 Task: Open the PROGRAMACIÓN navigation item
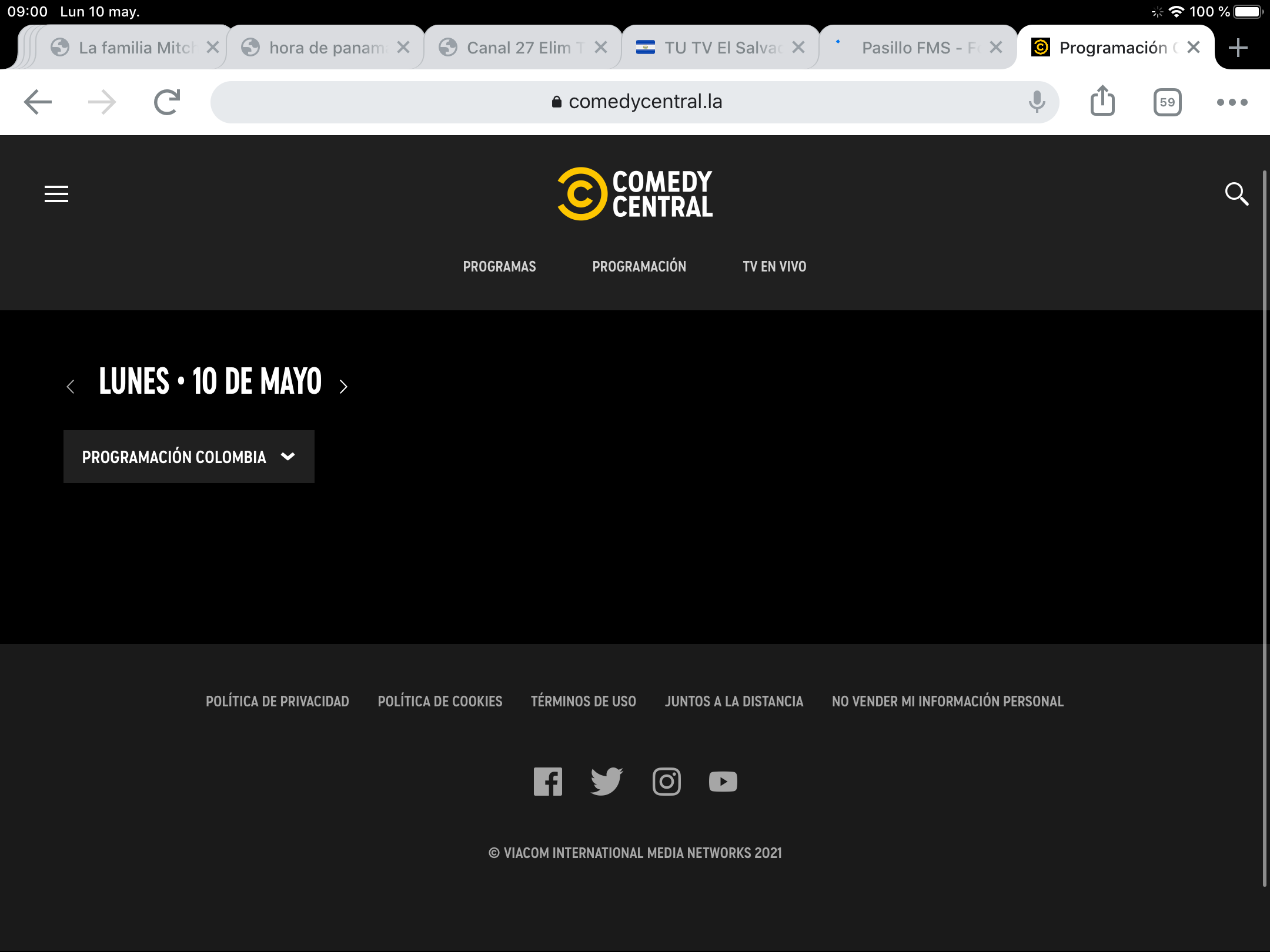click(x=639, y=267)
